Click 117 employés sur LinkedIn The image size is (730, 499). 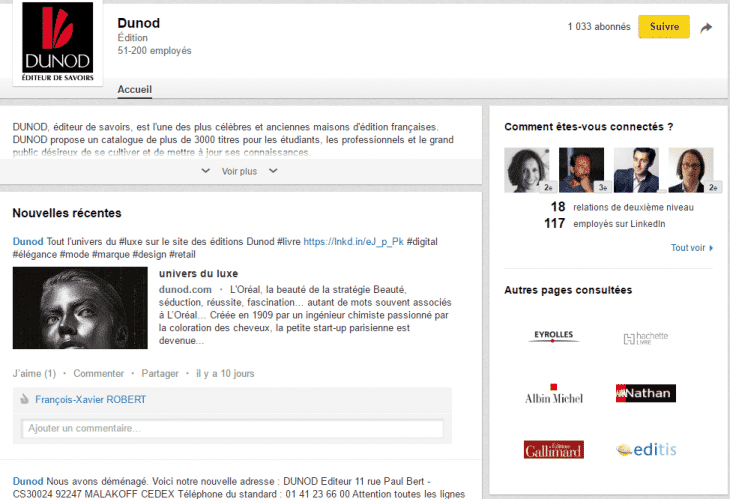(605, 224)
